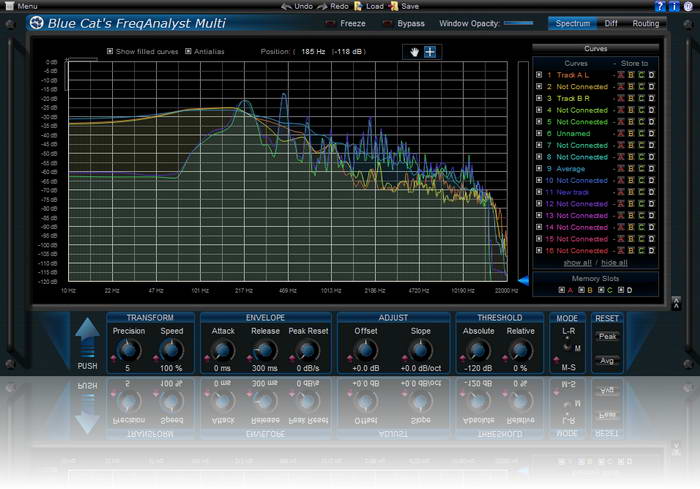
Task: Click the Blue Cat logo icon
Action: click(x=37, y=23)
